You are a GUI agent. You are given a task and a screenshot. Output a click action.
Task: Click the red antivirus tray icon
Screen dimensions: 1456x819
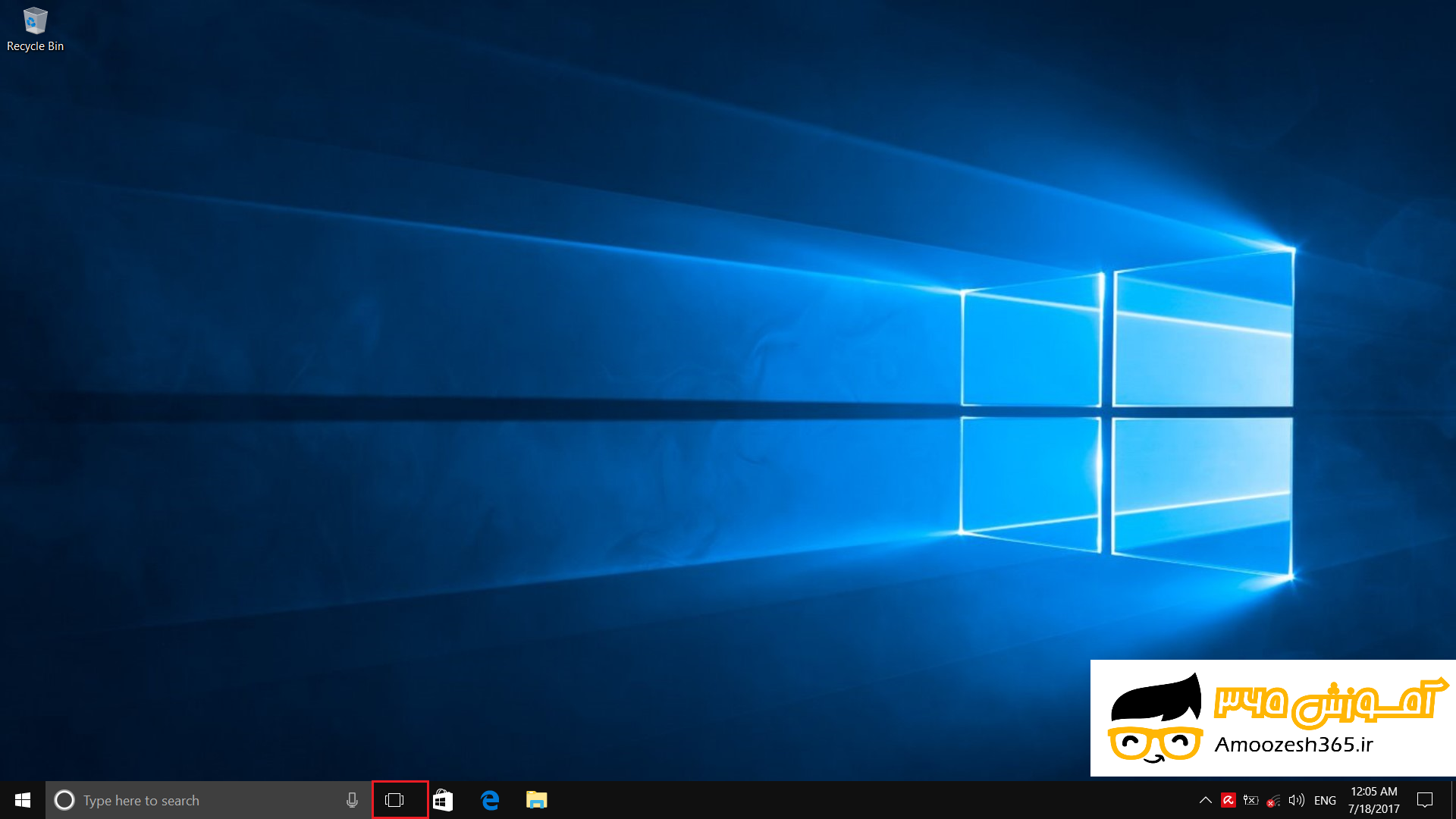[x=1228, y=800]
